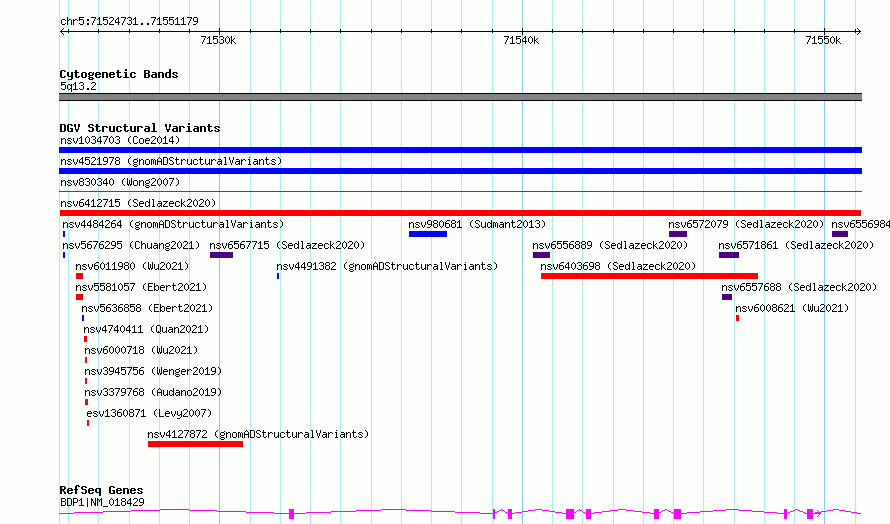
Task: Click the gray 5q13.2 cytogenetic band bar
Action: [x=460, y=97]
